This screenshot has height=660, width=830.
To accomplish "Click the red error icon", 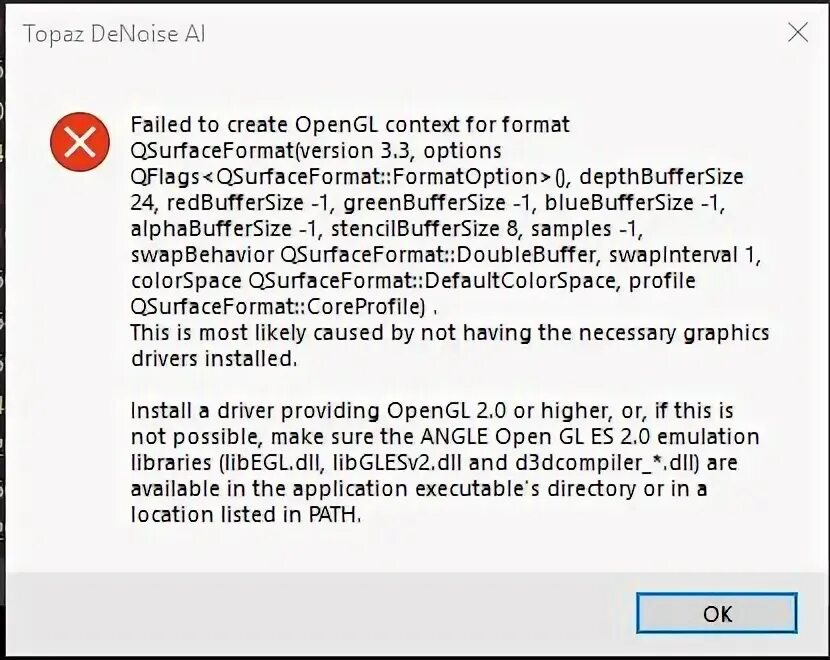I will (x=79, y=142).
